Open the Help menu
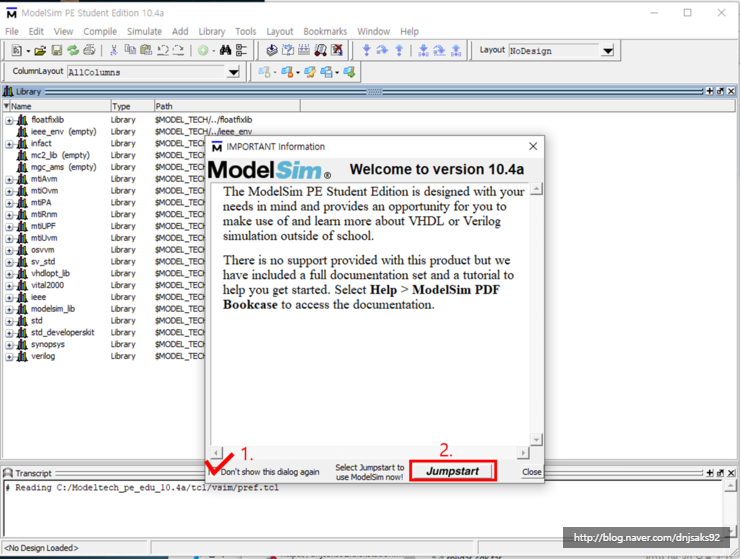The width and height of the screenshot is (740, 559). [409, 32]
